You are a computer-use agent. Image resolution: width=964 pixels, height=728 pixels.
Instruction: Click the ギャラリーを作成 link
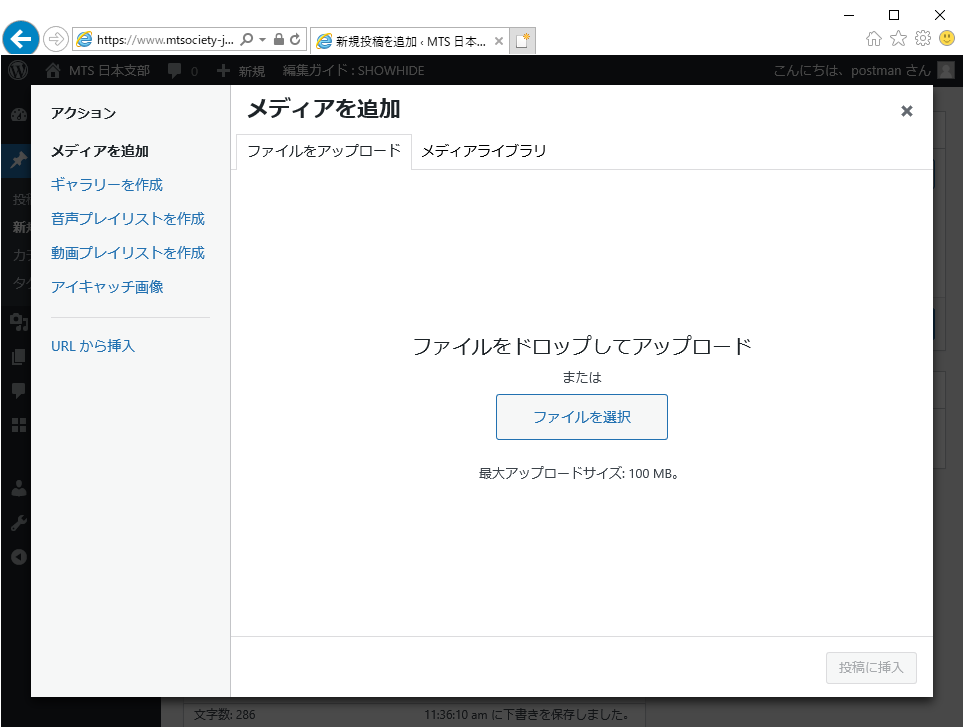click(107, 185)
